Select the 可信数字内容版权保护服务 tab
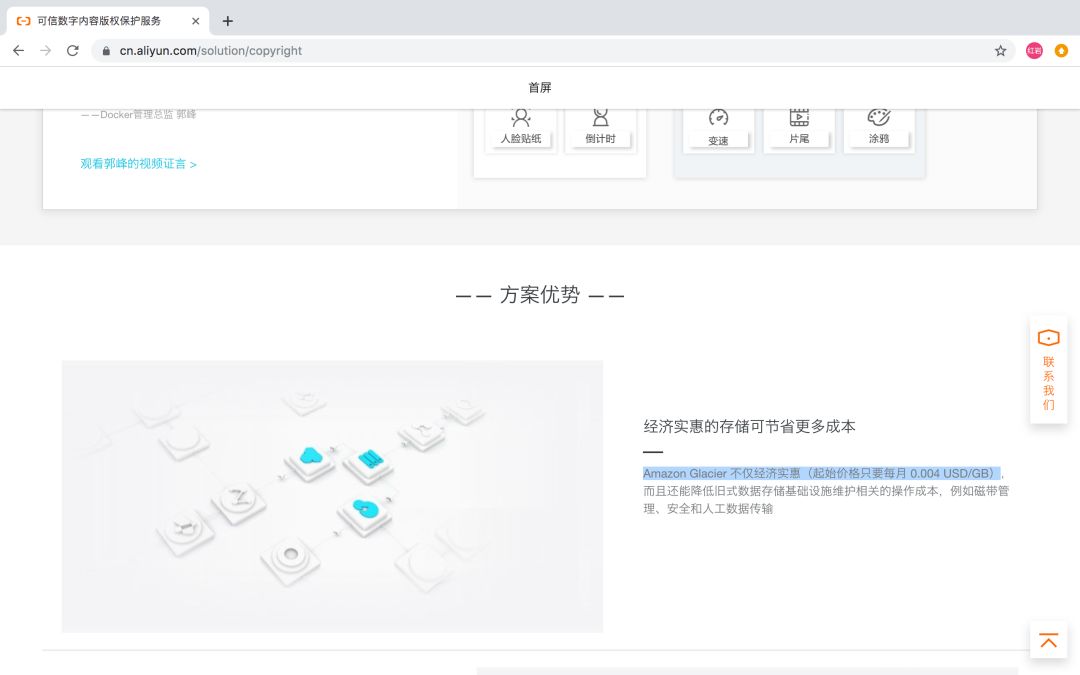1080x675 pixels. pyautogui.click(x=107, y=21)
